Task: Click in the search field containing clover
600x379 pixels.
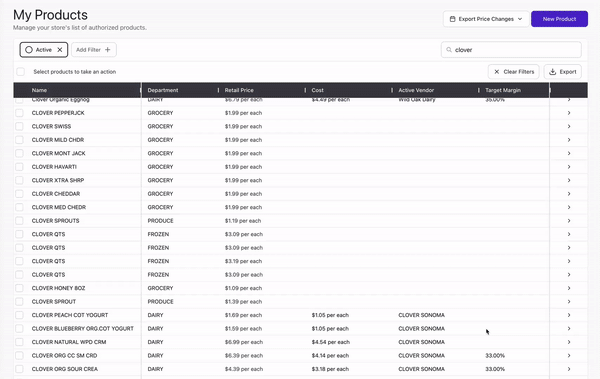Action: click(511, 50)
